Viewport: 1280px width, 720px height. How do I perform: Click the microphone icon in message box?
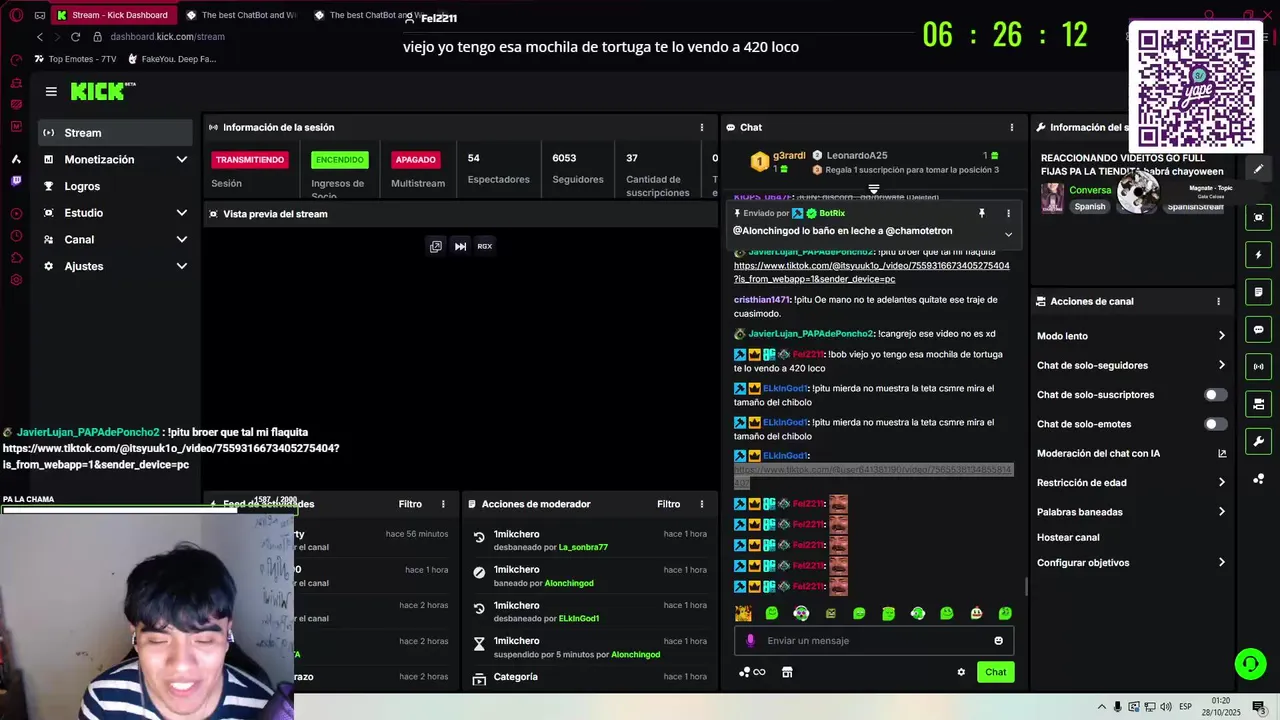click(751, 641)
